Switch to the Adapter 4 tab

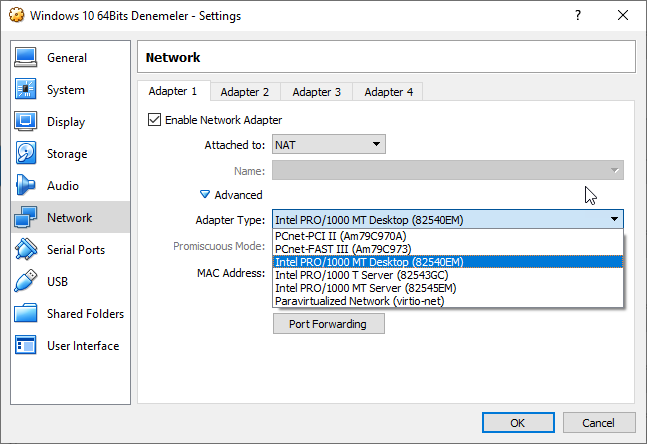pyautogui.click(x=388, y=92)
